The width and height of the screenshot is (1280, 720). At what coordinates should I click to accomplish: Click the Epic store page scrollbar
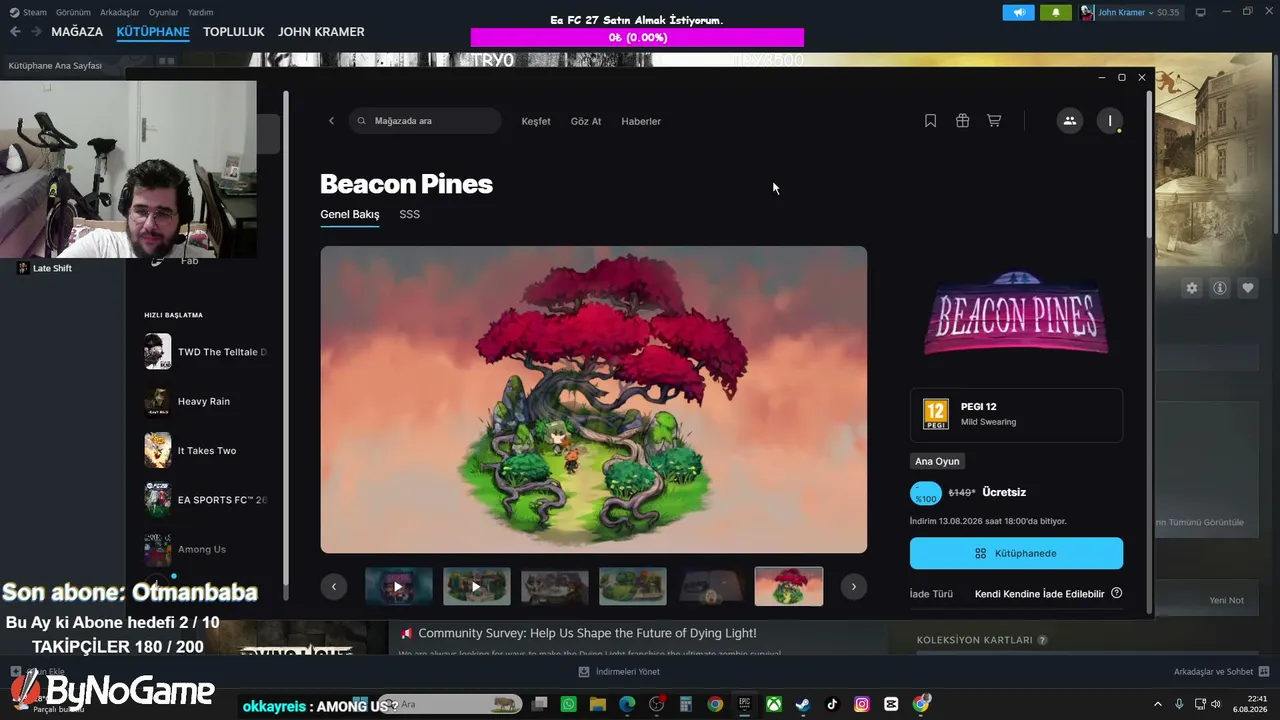[x=1149, y=166]
